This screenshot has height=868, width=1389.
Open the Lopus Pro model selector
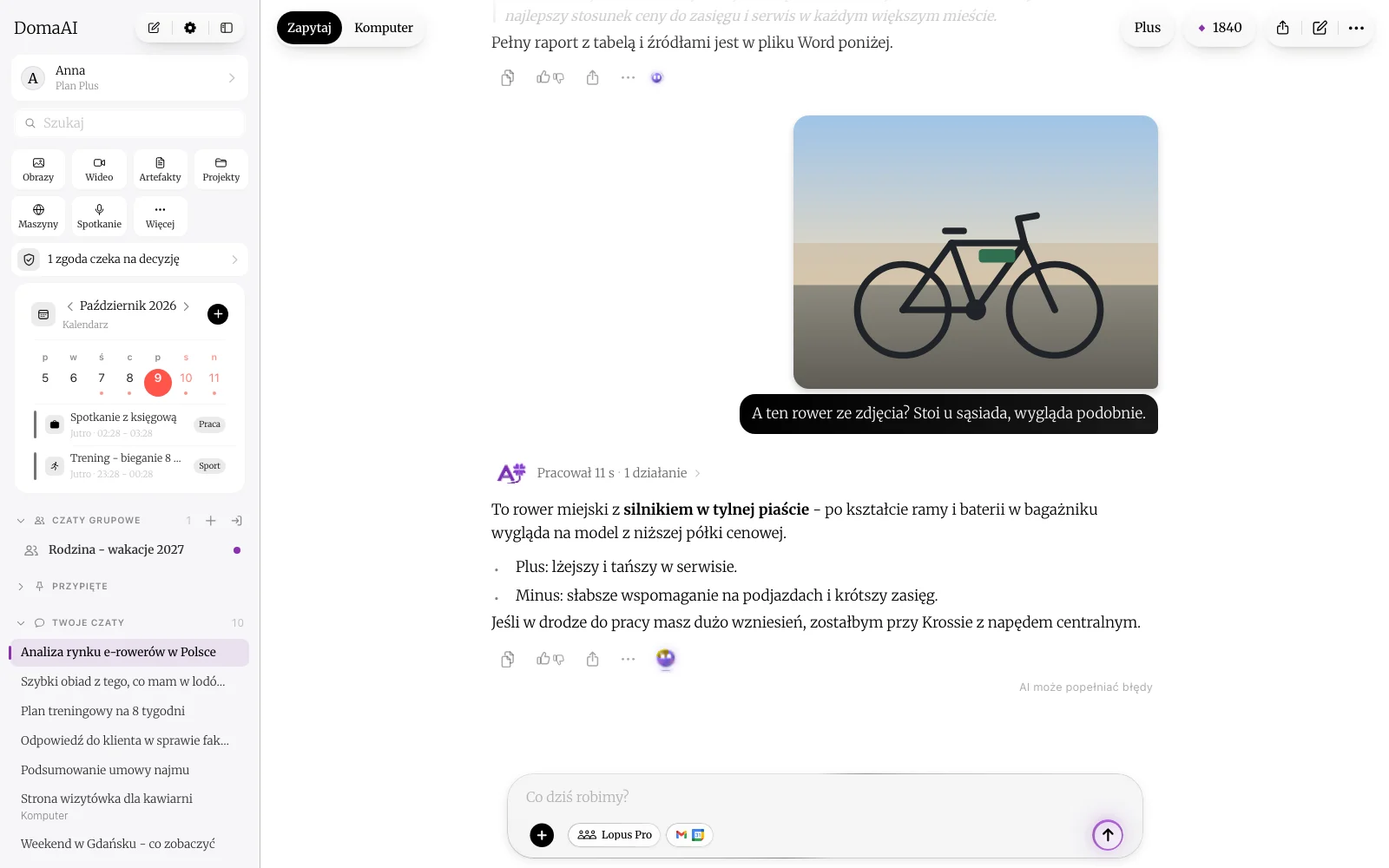pos(615,835)
